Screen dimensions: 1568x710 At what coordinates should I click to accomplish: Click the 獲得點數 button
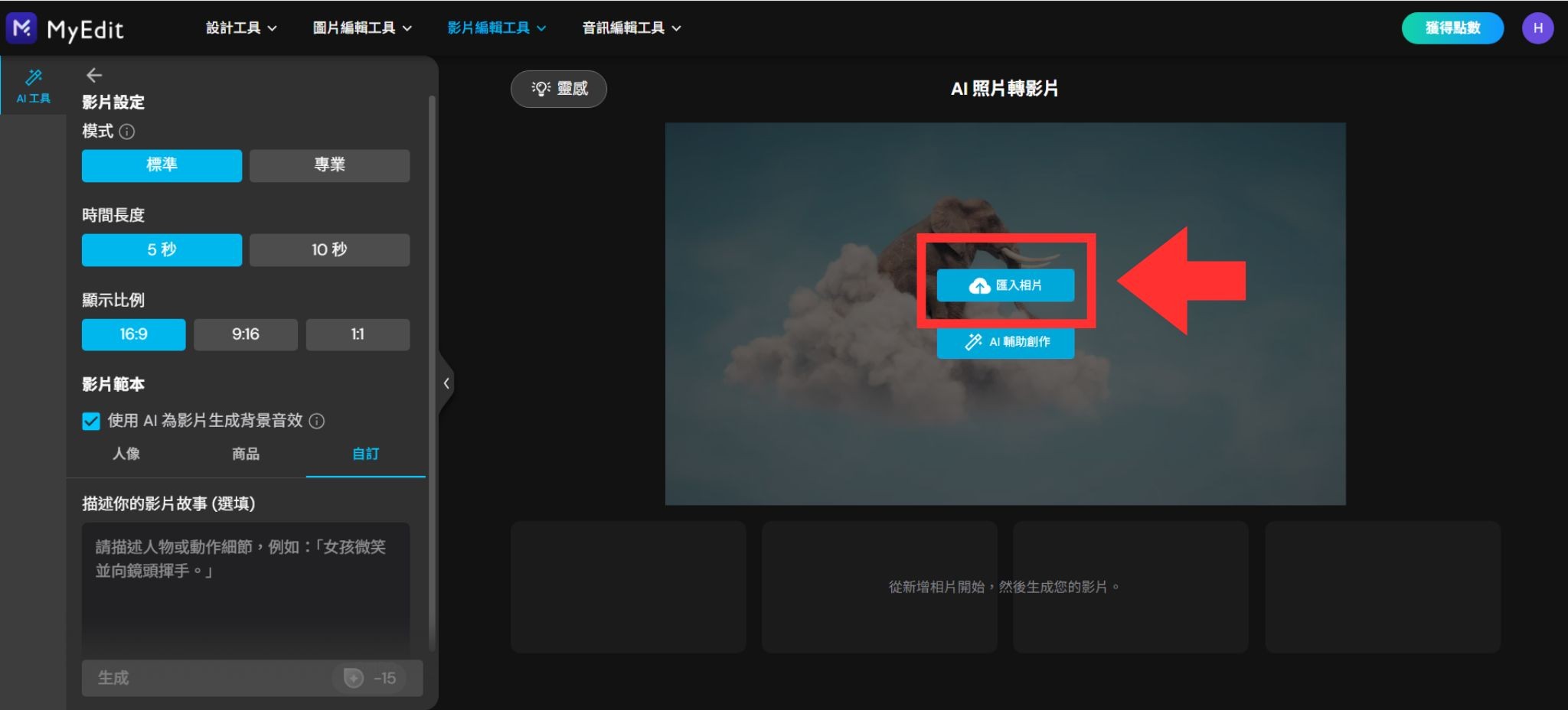pos(1452,28)
